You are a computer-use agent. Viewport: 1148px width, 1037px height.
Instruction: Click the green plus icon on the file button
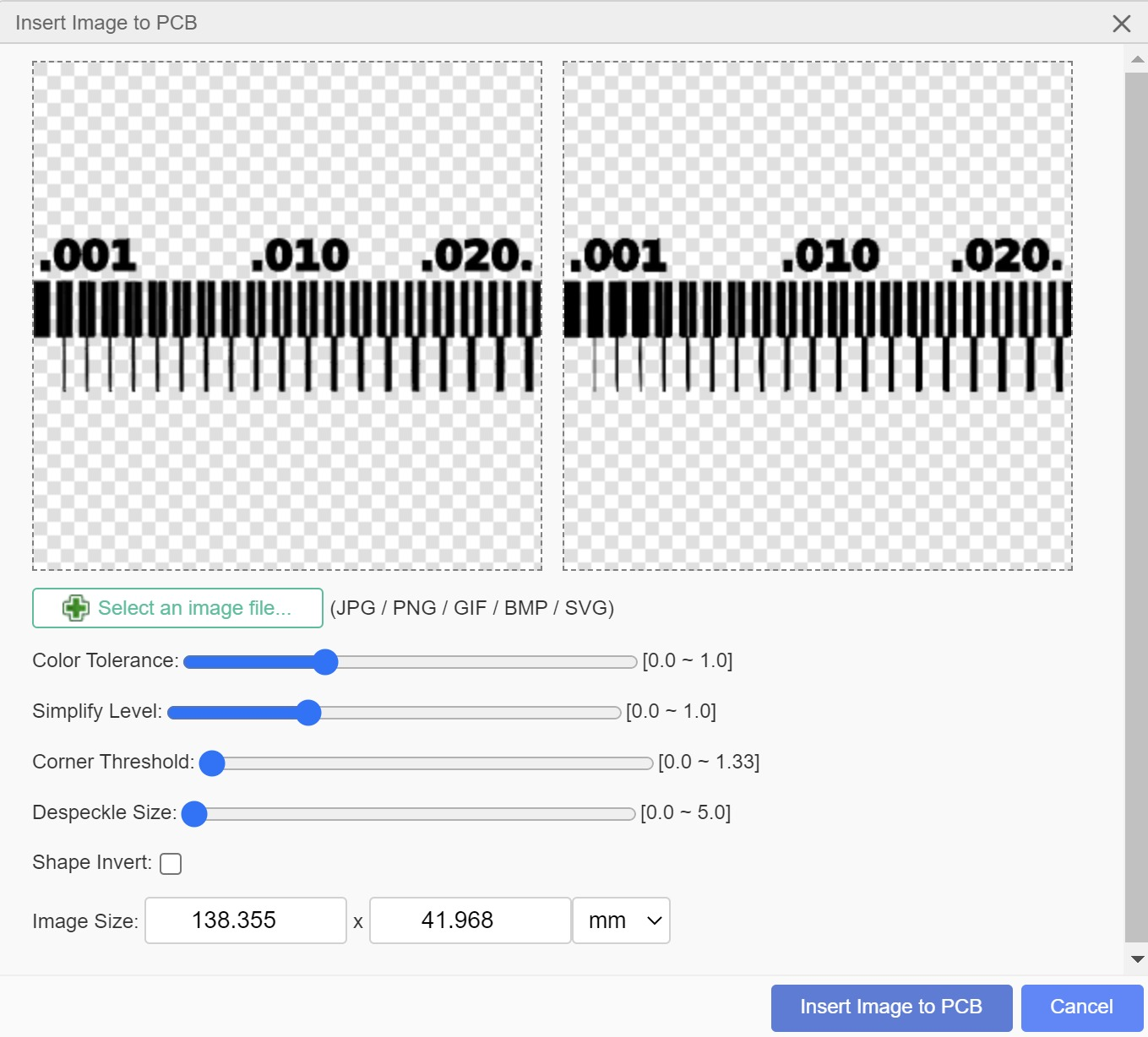(x=76, y=608)
